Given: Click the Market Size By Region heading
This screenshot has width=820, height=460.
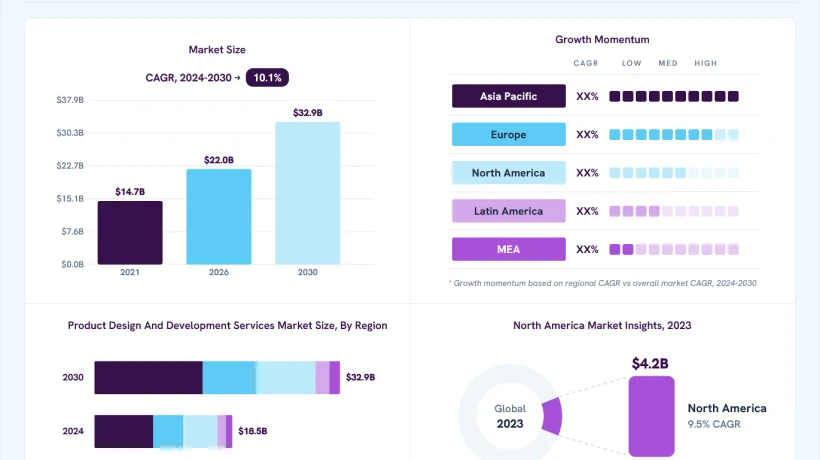Looking at the screenshot, I should (227, 325).
